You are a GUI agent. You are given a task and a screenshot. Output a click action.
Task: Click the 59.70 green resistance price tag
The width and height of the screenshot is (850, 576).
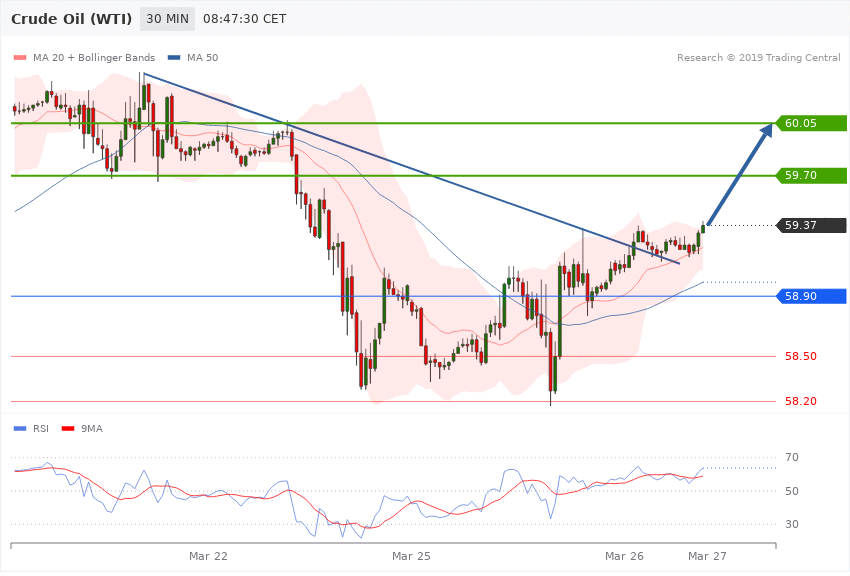click(812, 175)
